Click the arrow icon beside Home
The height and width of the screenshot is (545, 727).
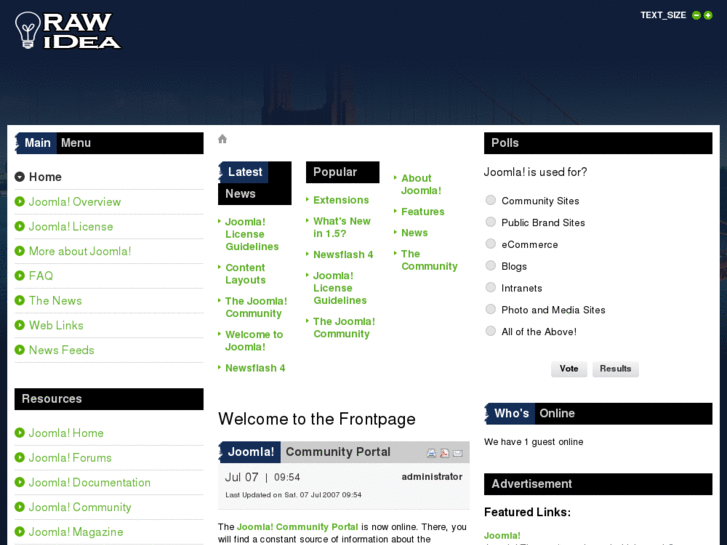[19, 177]
